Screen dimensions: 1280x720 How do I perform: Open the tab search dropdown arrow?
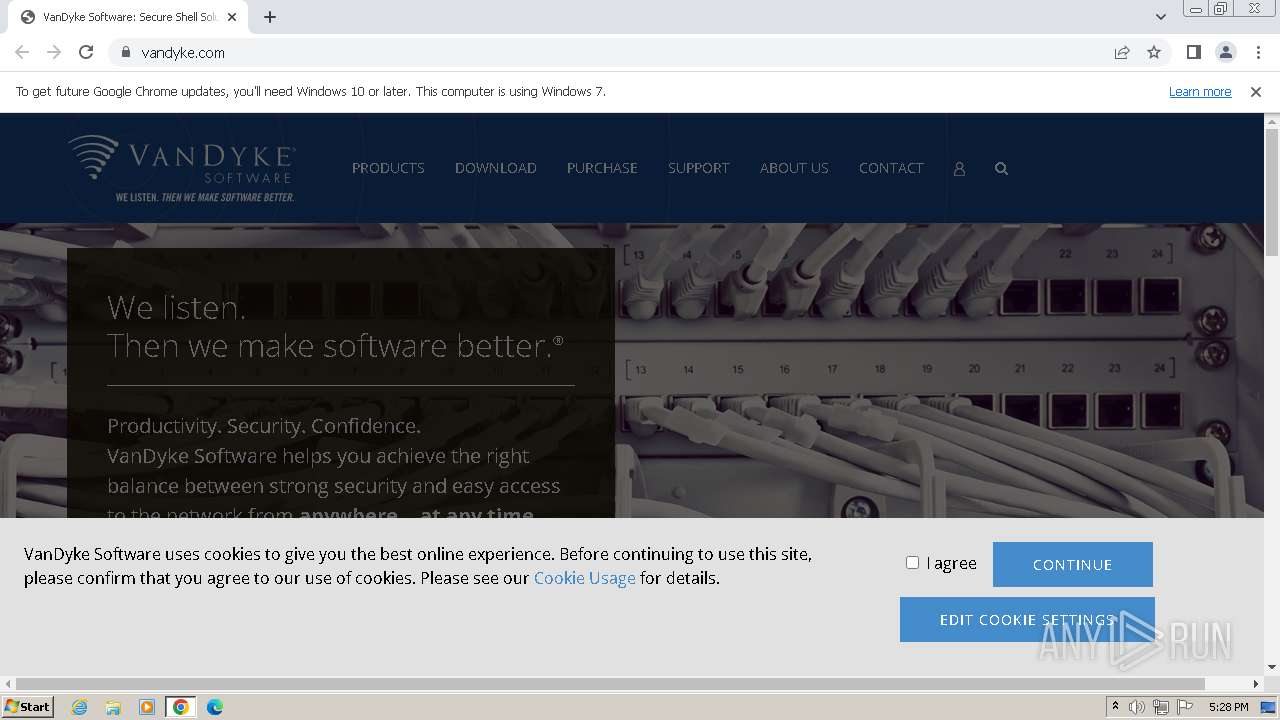(1161, 17)
